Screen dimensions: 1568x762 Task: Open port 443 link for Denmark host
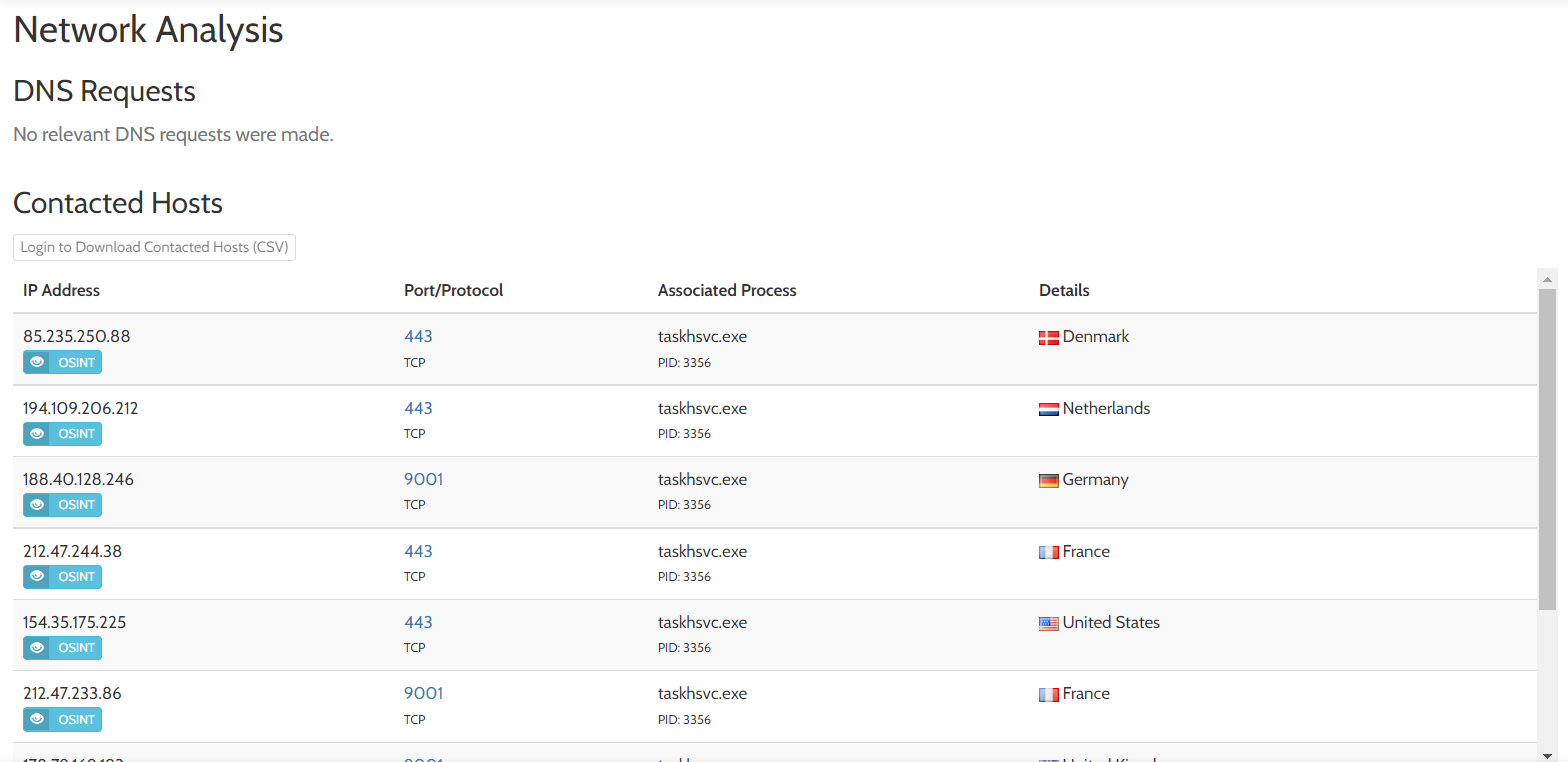pos(418,337)
